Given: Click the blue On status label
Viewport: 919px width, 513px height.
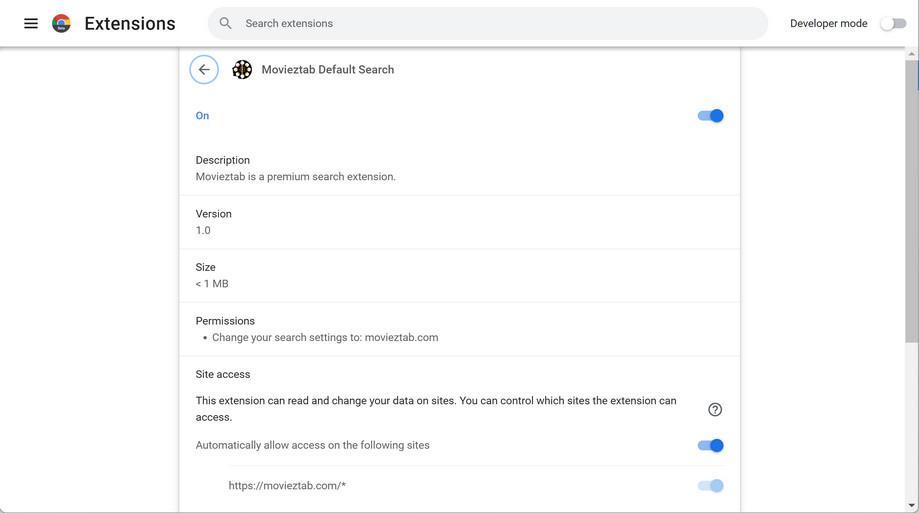Looking at the screenshot, I should tap(202, 116).
